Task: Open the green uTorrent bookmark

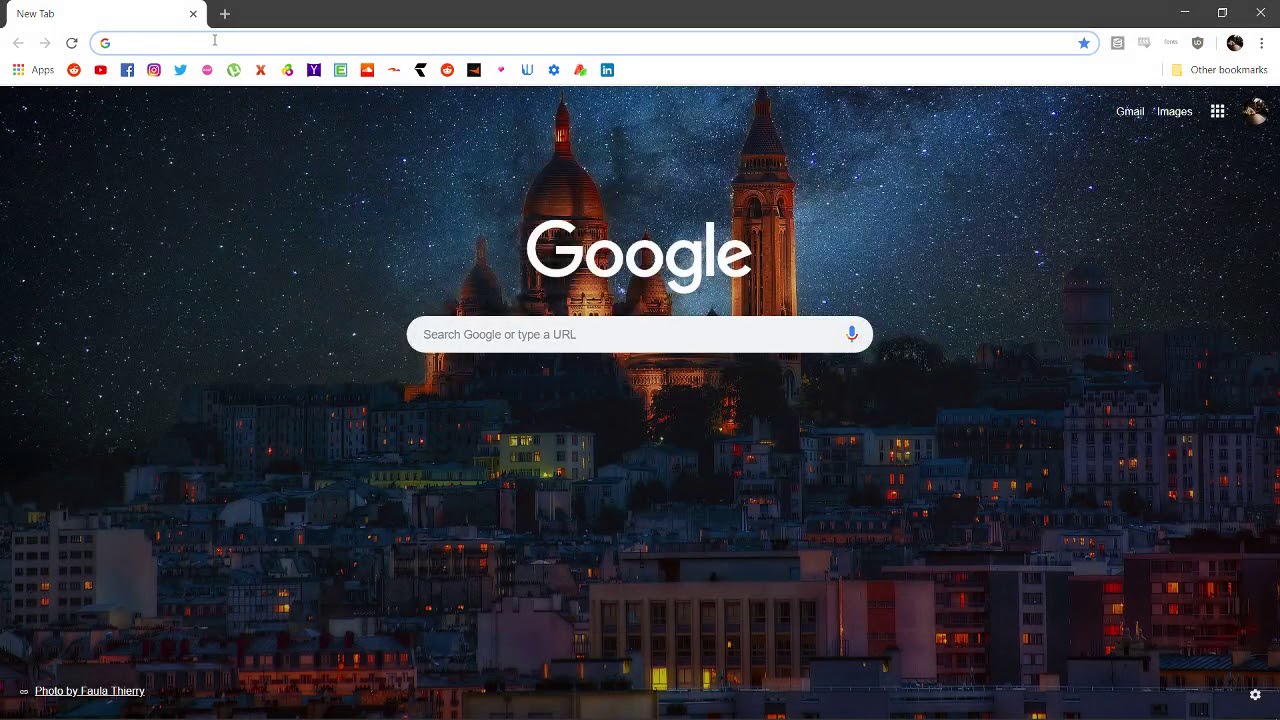Action: [x=234, y=70]
